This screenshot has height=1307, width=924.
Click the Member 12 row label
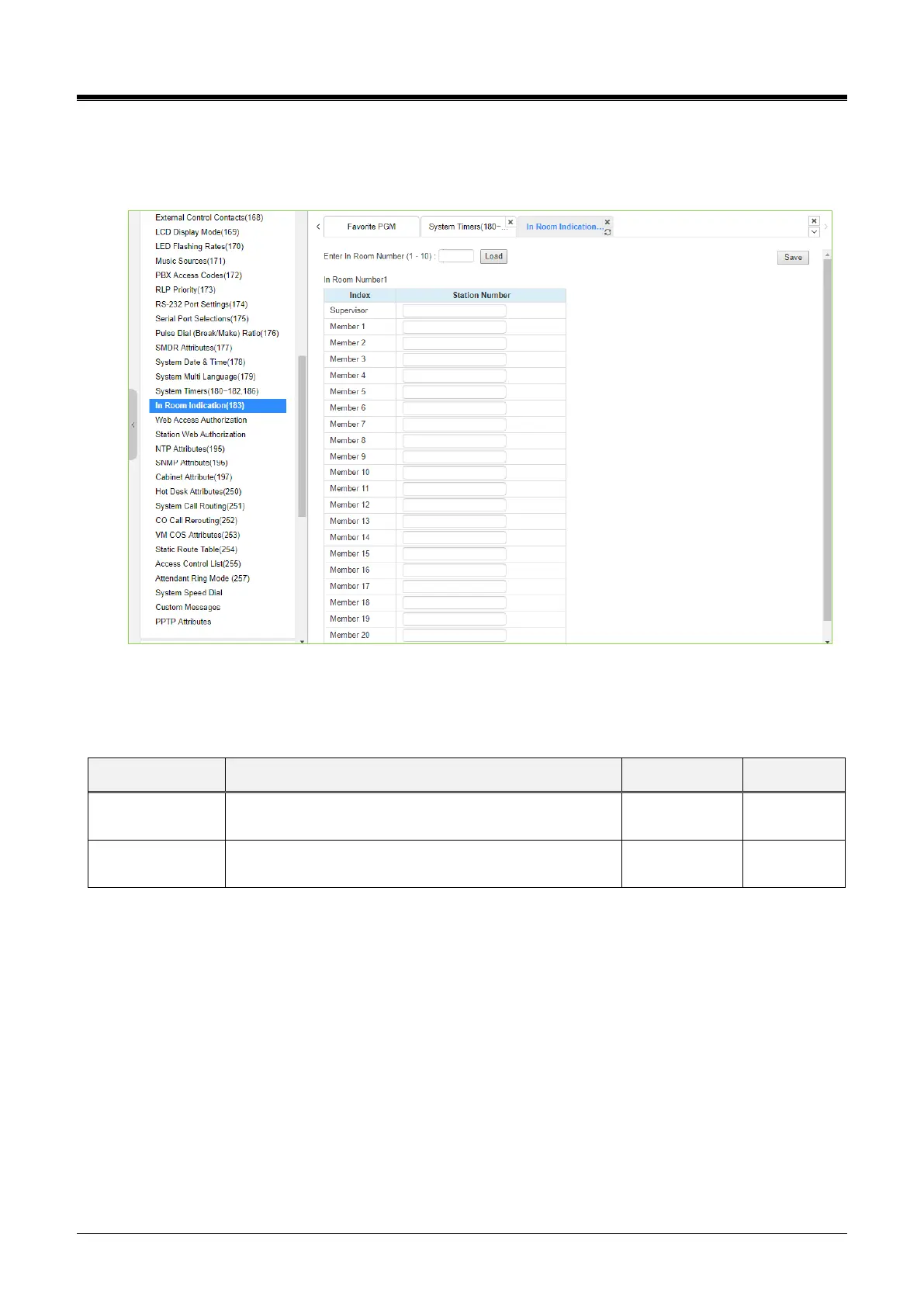point(350,505)
